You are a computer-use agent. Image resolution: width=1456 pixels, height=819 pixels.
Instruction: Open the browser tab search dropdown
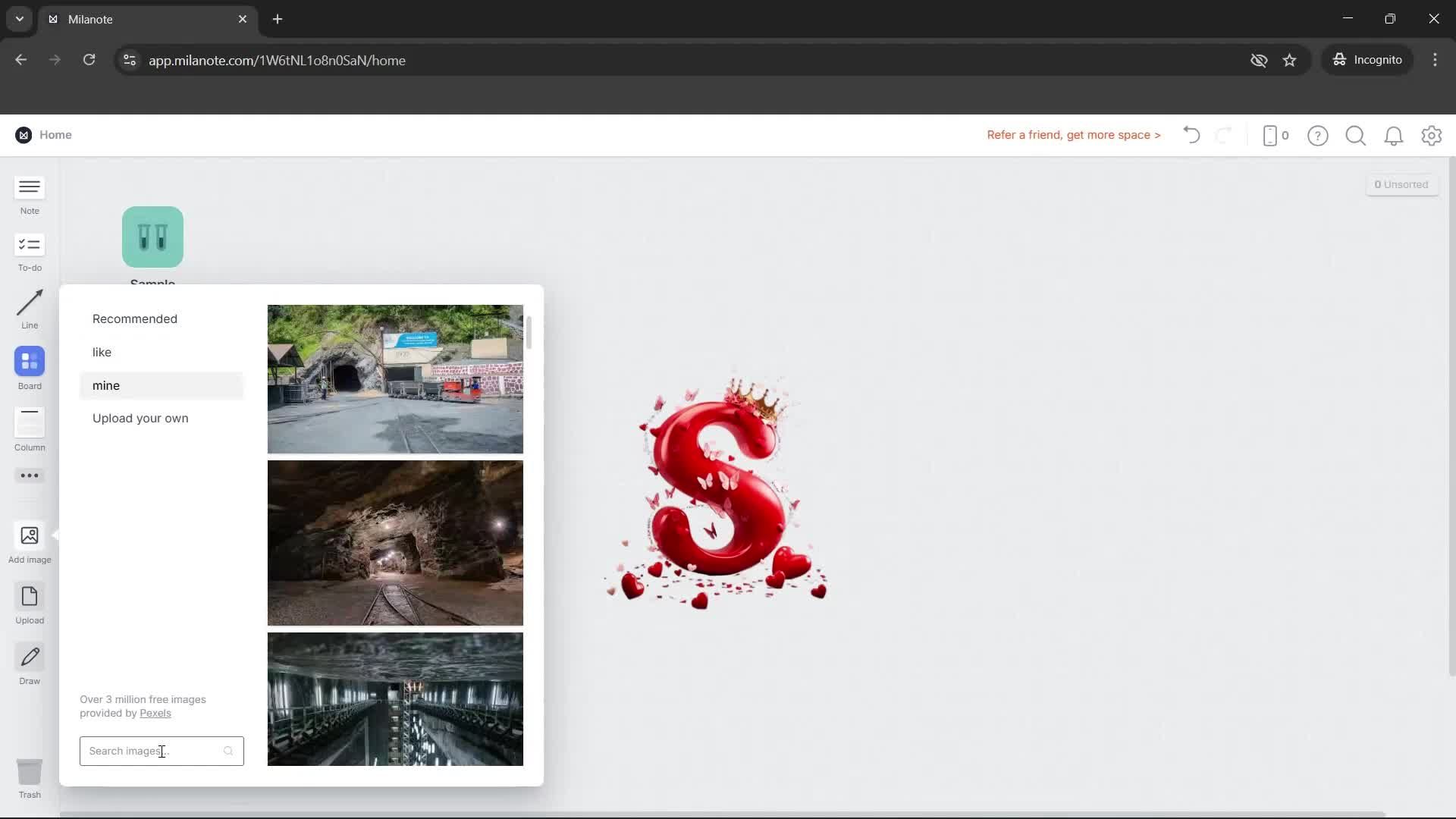[x=18, y=19]
